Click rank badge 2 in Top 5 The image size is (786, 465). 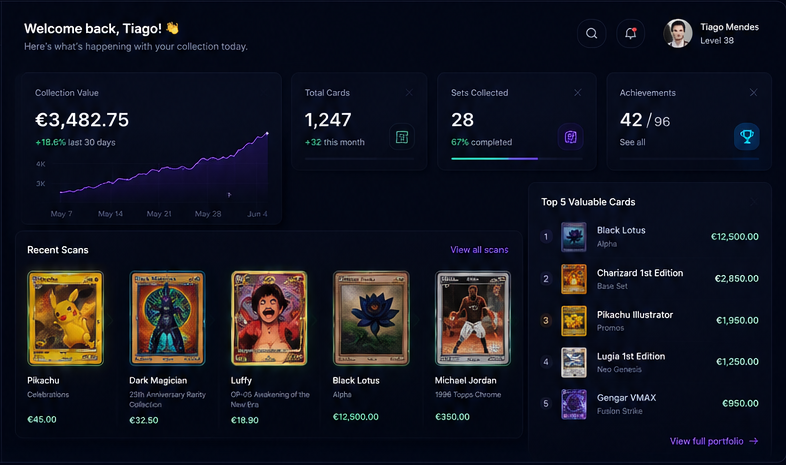point(546,279)
